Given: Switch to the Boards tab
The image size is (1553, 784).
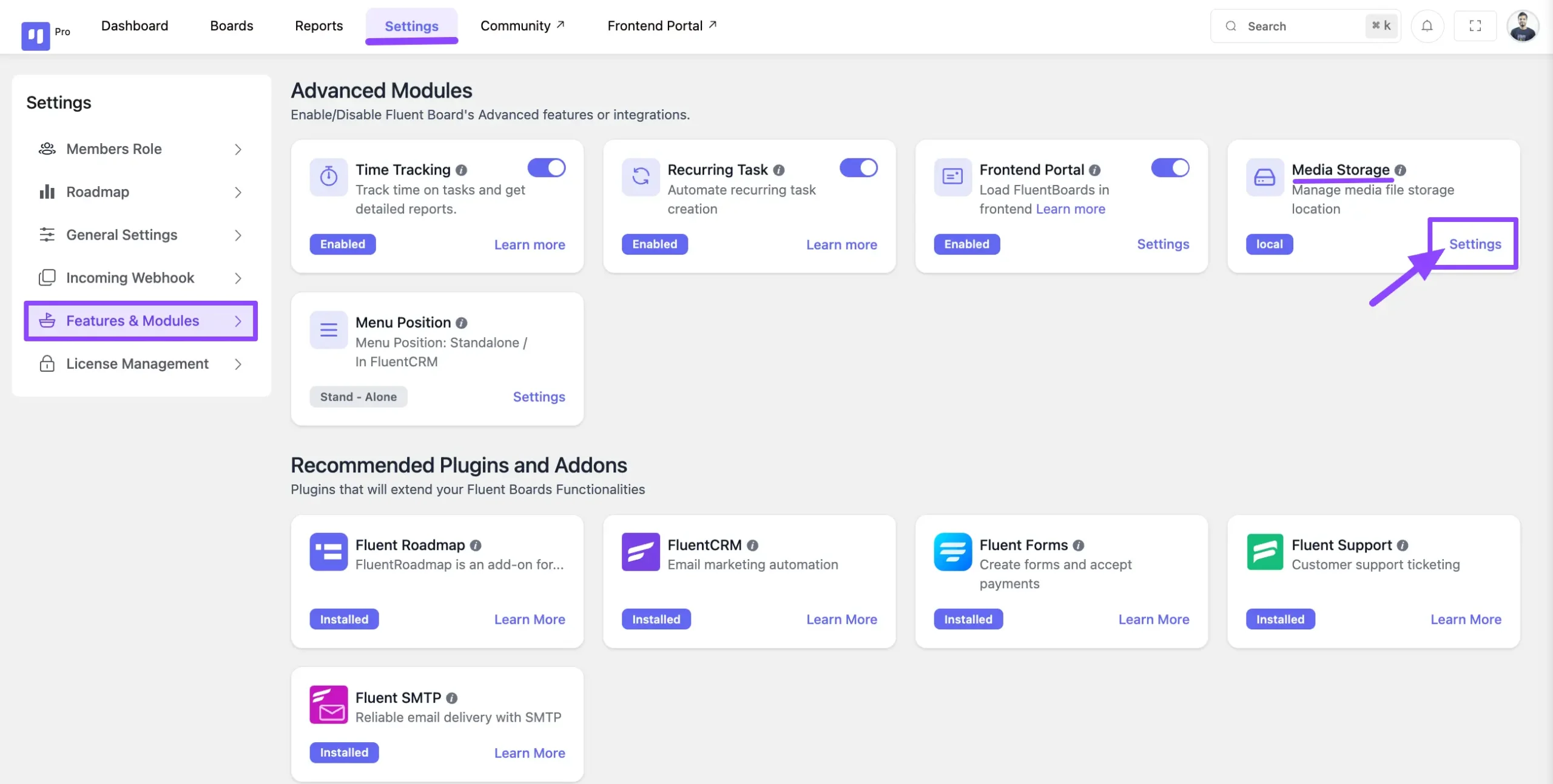Looking at the screenshot, I should coord(231,26).
